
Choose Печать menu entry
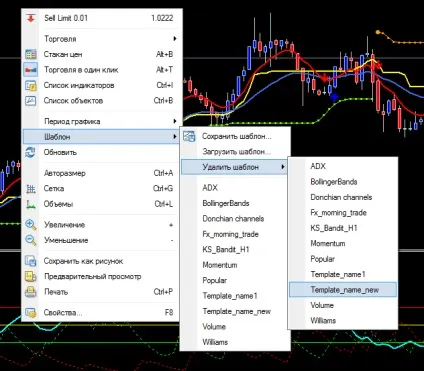[102, 292]
